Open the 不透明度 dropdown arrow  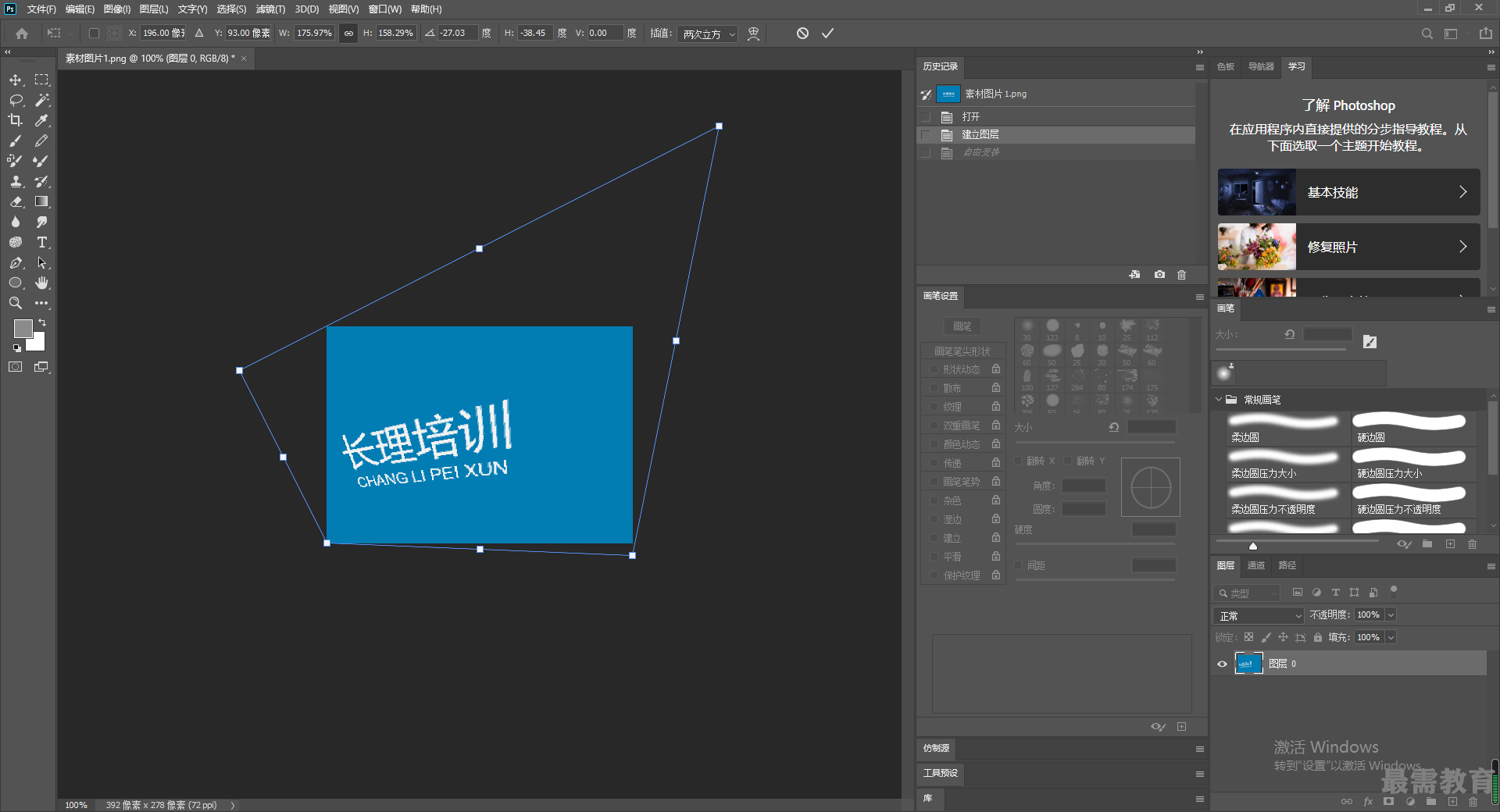tap(1391, 615)
